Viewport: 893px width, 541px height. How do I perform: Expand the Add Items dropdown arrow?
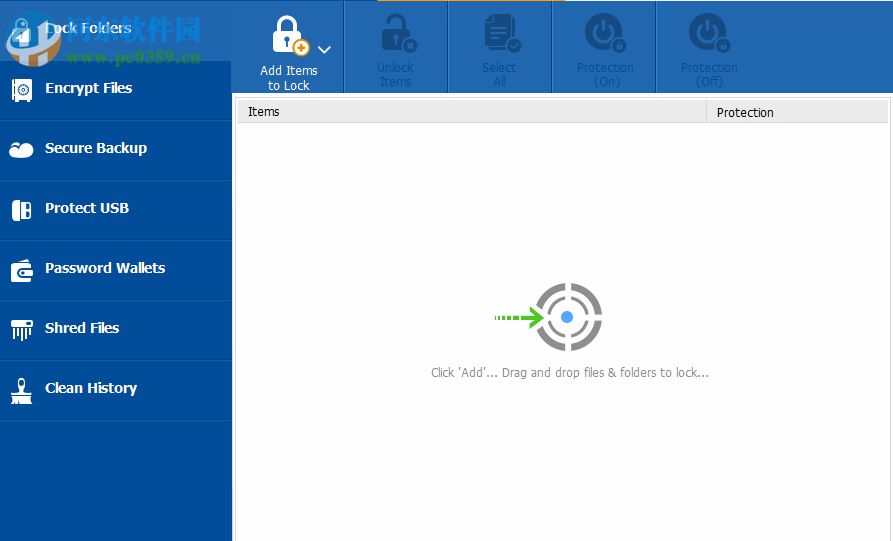tap(325, 50)
